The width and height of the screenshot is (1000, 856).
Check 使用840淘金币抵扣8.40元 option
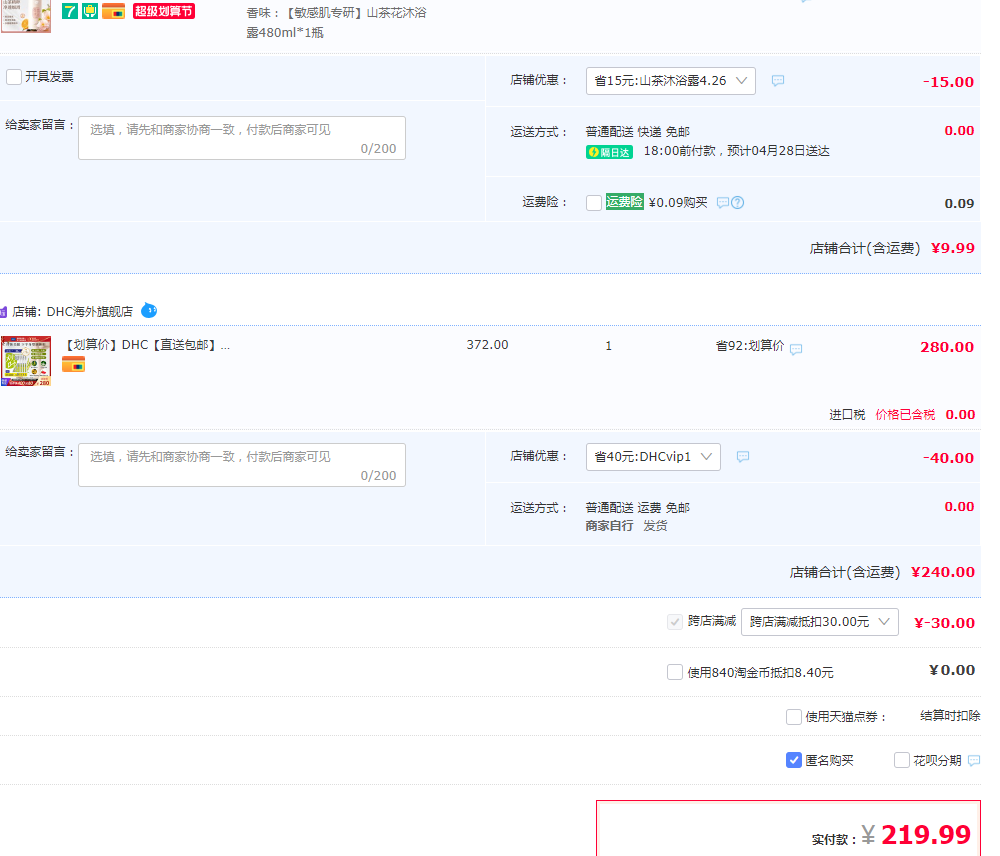[x=675, y=672]
